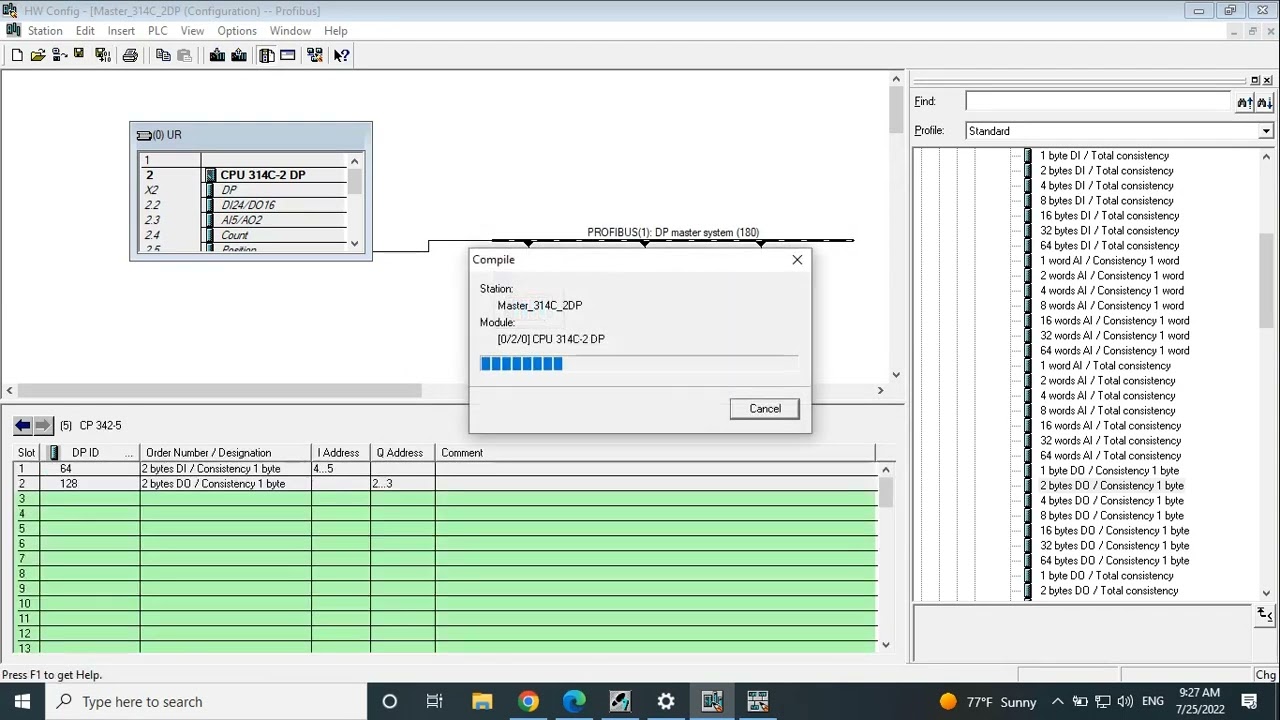This screenshot has width=1280, height=720.
Task: Click the search downward binoculars icon
Action: click(1264, 102)
